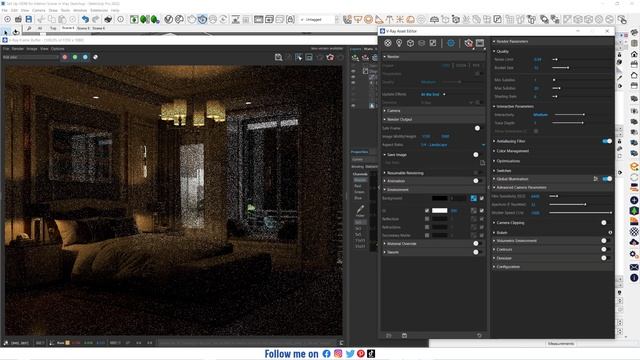
Task: Open the Extensions menu in SketchUp
Action: pyautogui.click(x=99, y=10)
